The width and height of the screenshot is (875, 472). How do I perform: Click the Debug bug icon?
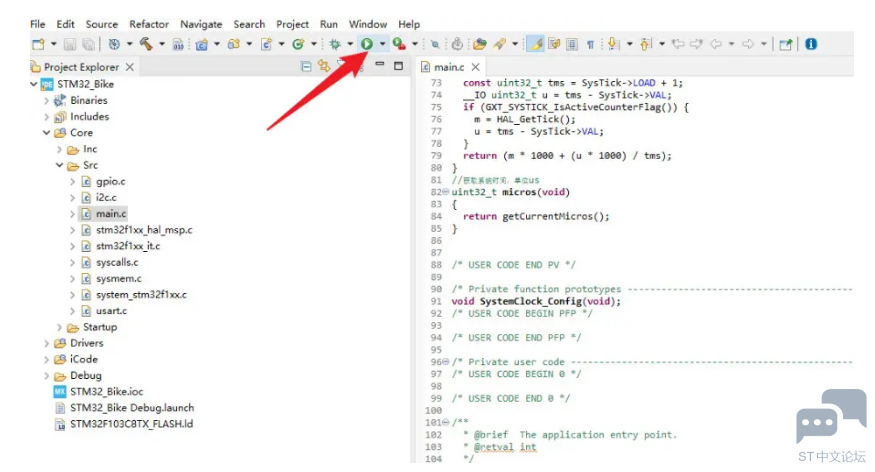[x=335, y=44]
